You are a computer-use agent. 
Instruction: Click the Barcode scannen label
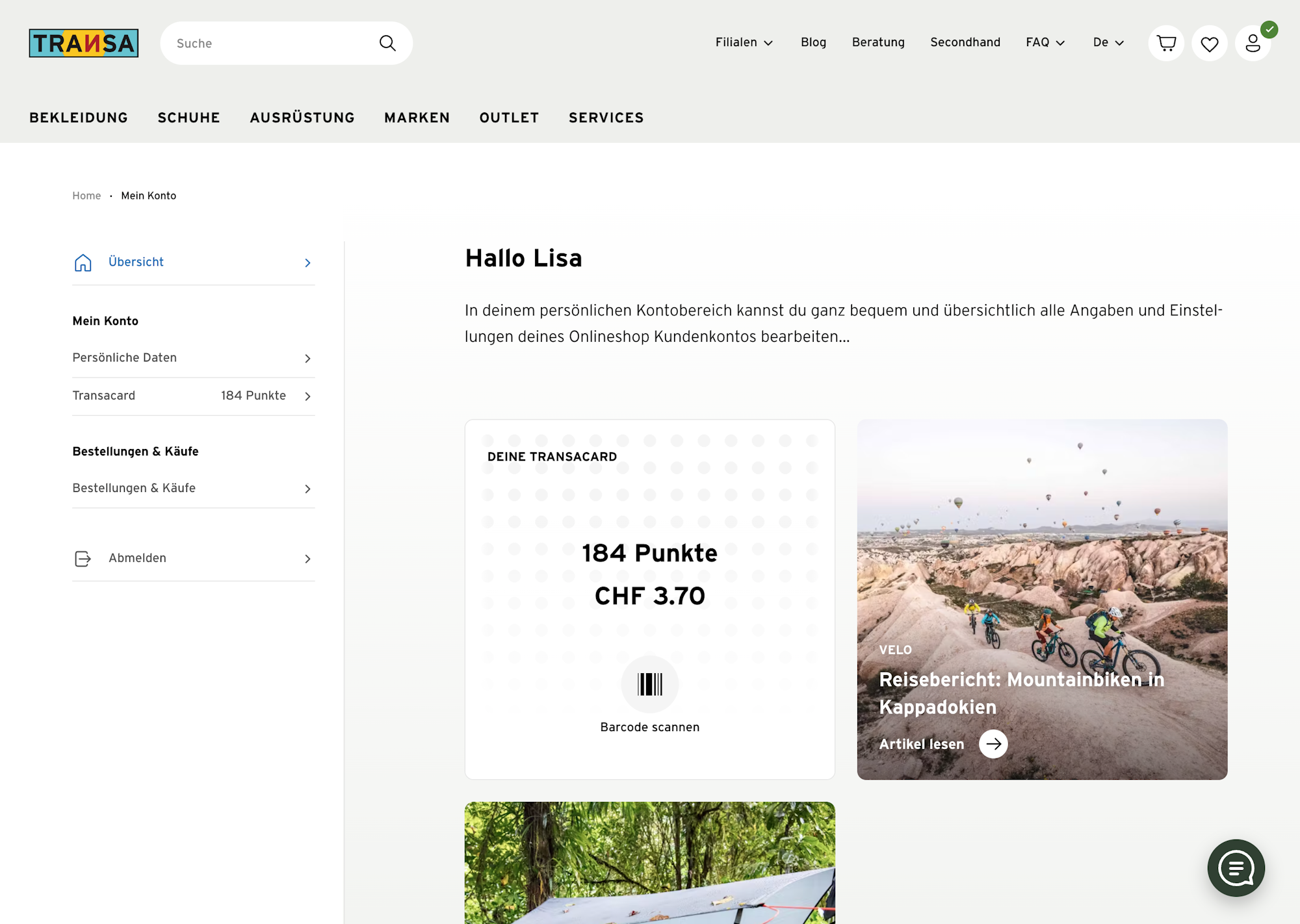(x=650, y=727)
